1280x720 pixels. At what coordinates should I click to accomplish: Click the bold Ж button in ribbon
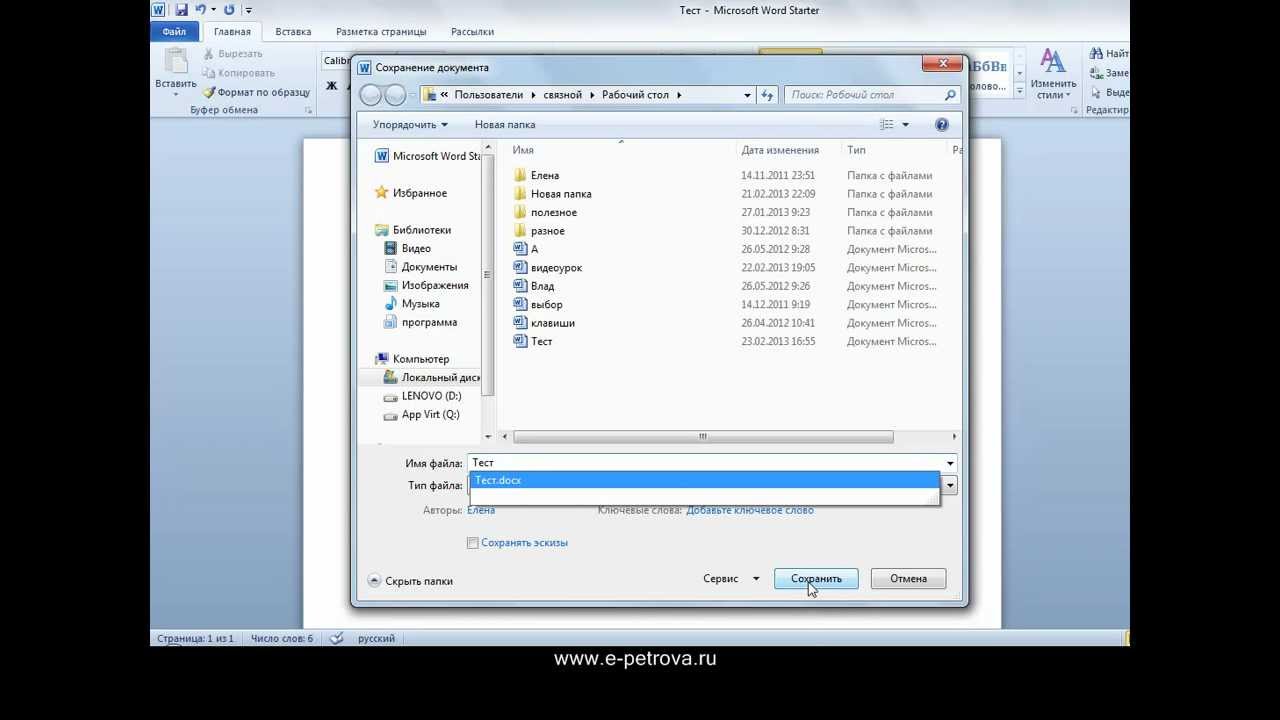coord(332,86)
